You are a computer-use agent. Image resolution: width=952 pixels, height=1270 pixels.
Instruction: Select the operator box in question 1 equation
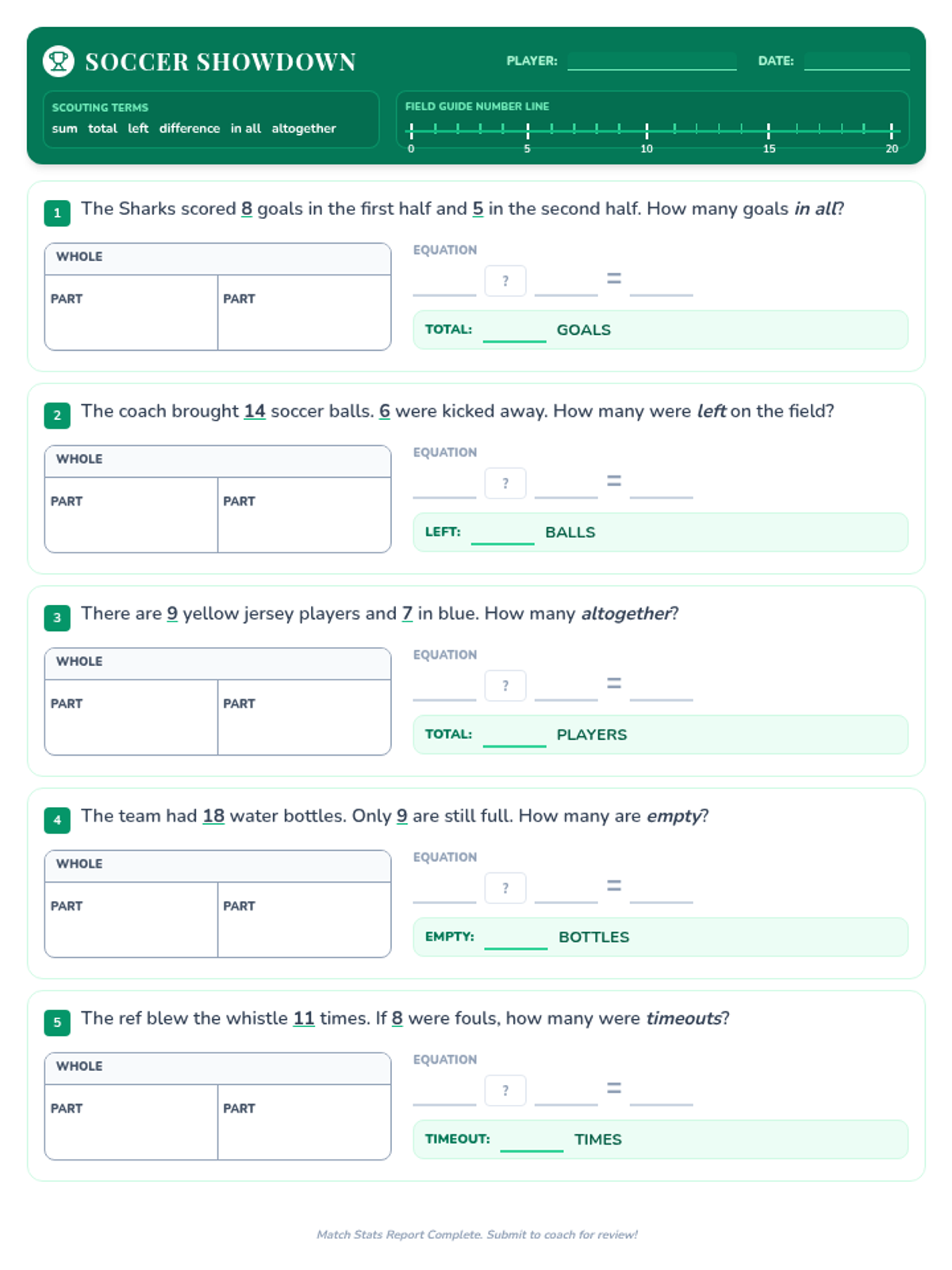point(505,281)
